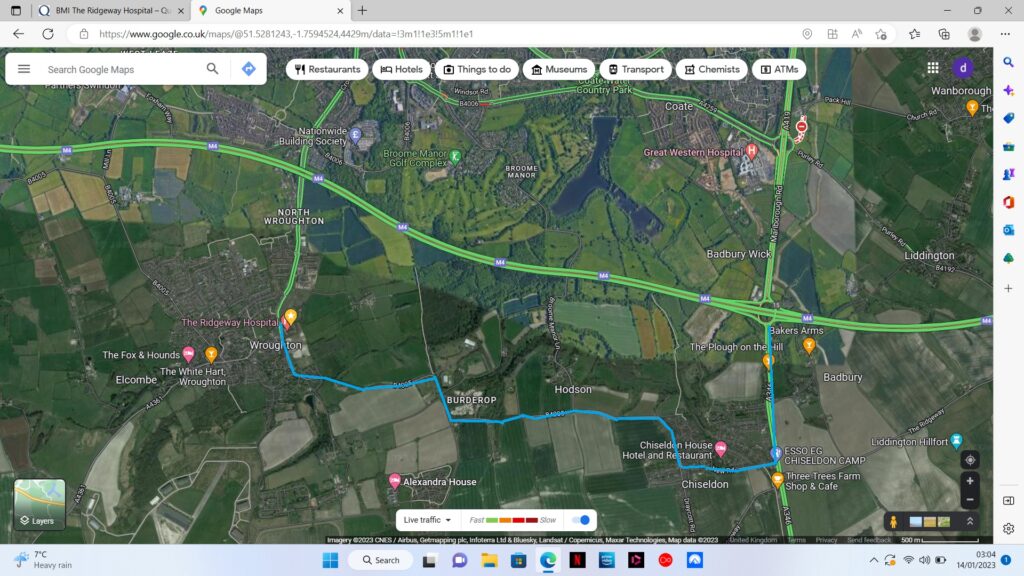Open the Live traffic dropdown
Screen dimensions: 1024x576
pos(426,520)
